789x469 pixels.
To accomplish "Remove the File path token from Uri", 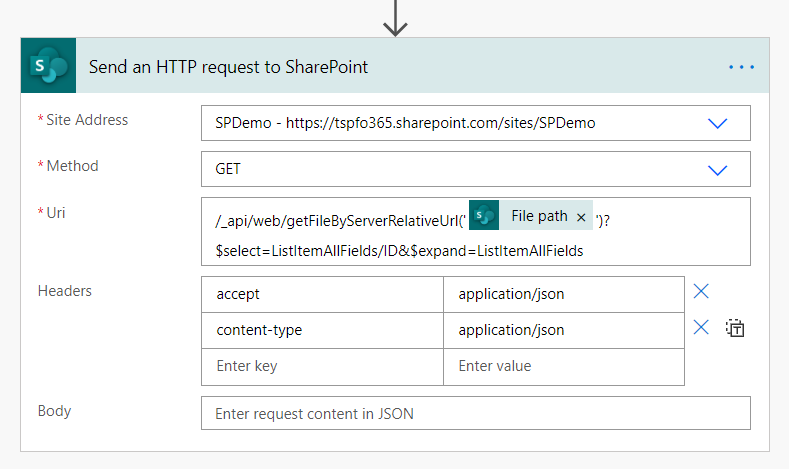I will click(x=581, y=217).
